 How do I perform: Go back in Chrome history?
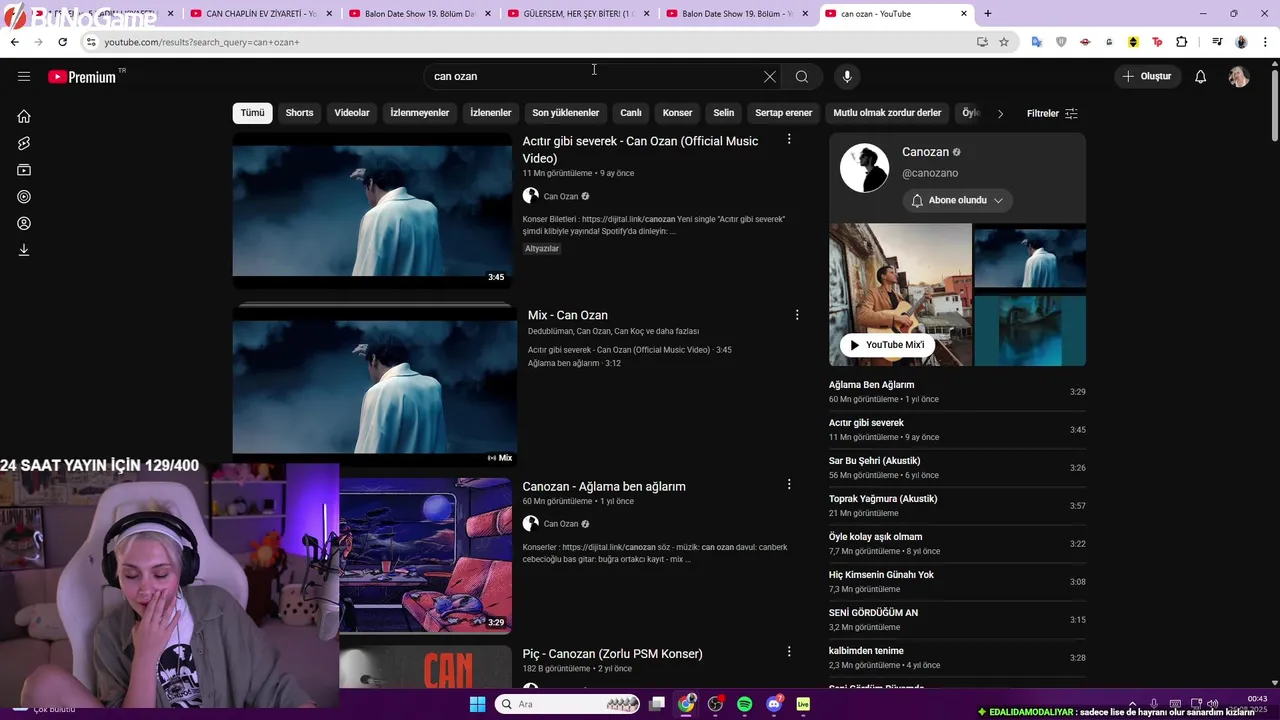point(14,42)
